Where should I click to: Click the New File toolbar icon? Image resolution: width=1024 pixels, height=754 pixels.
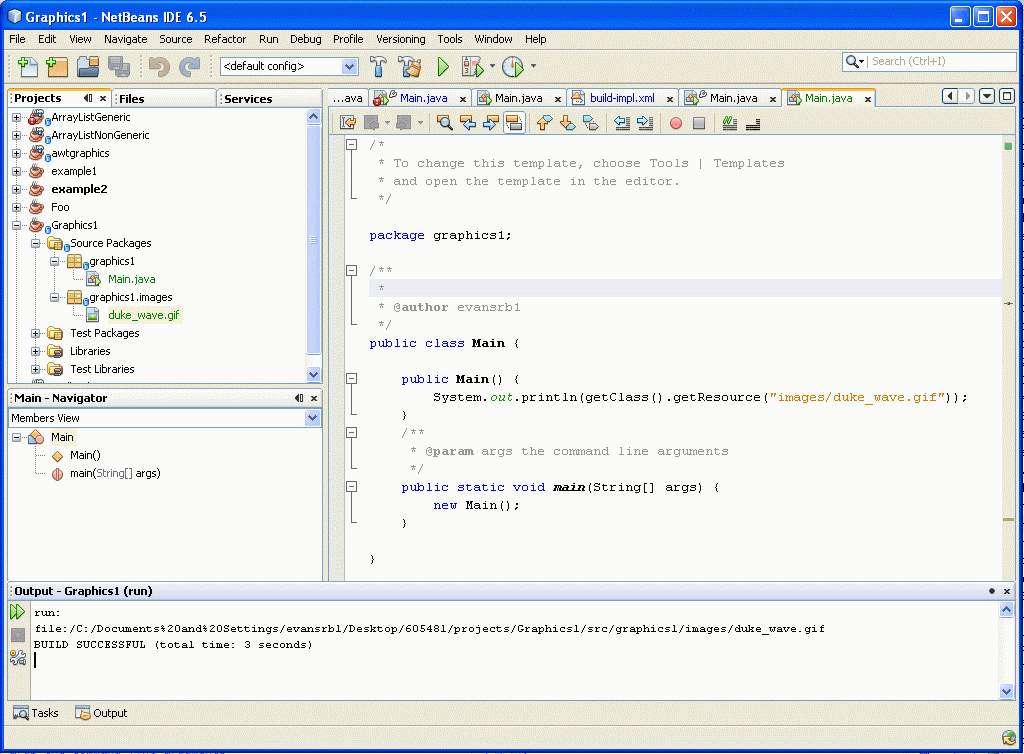point(27,67)
